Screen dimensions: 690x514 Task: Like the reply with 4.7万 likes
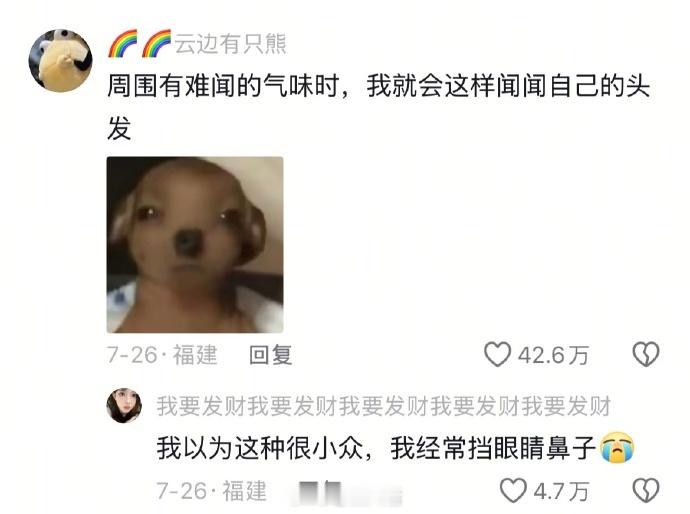pyautogui.click(x=513, y=491)
